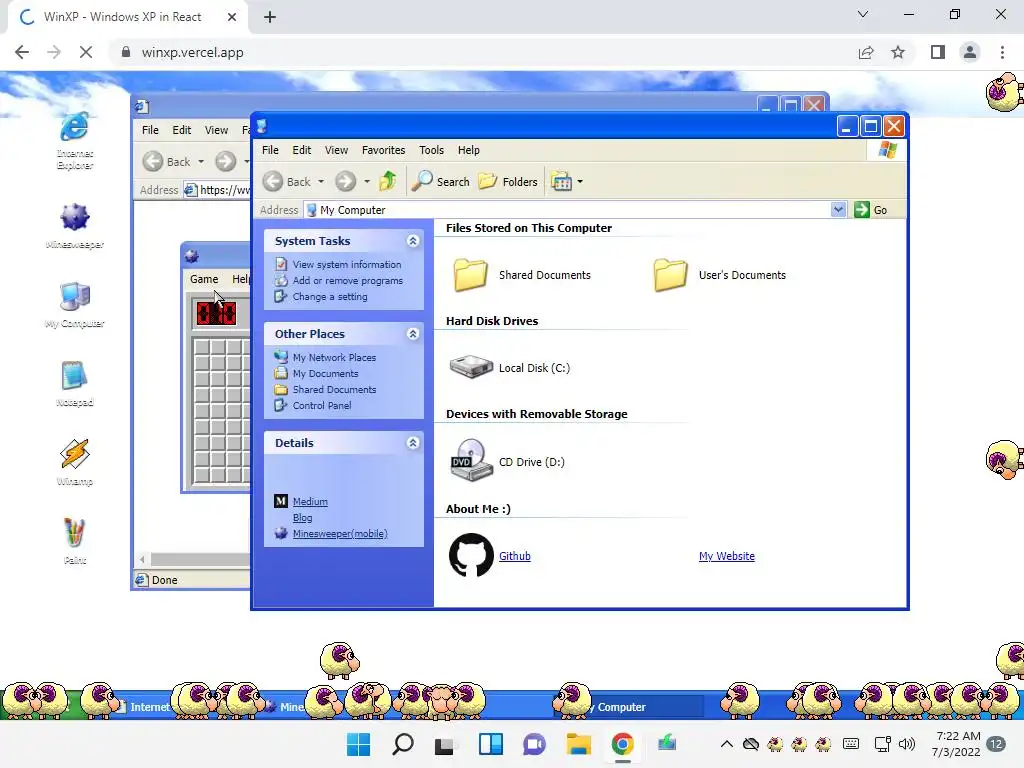
Task: Open Notepad desktop icon
Action: pos(74,383)
